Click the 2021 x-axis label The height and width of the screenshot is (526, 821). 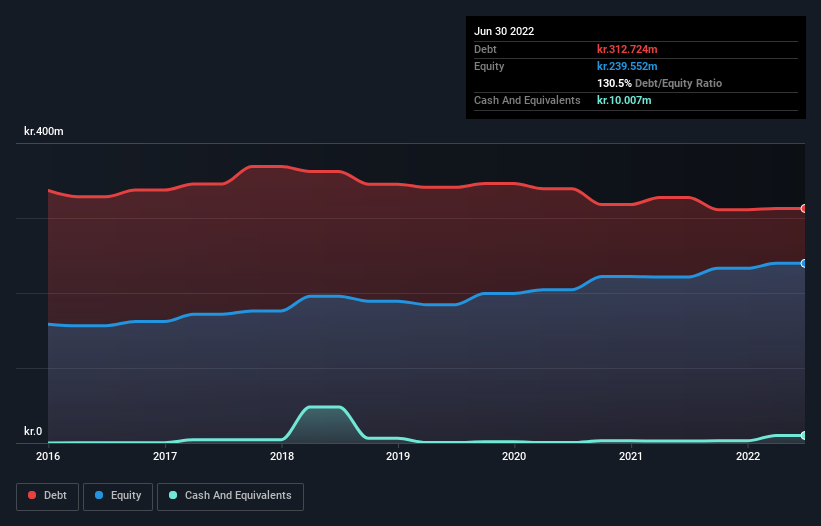point(631,456)
